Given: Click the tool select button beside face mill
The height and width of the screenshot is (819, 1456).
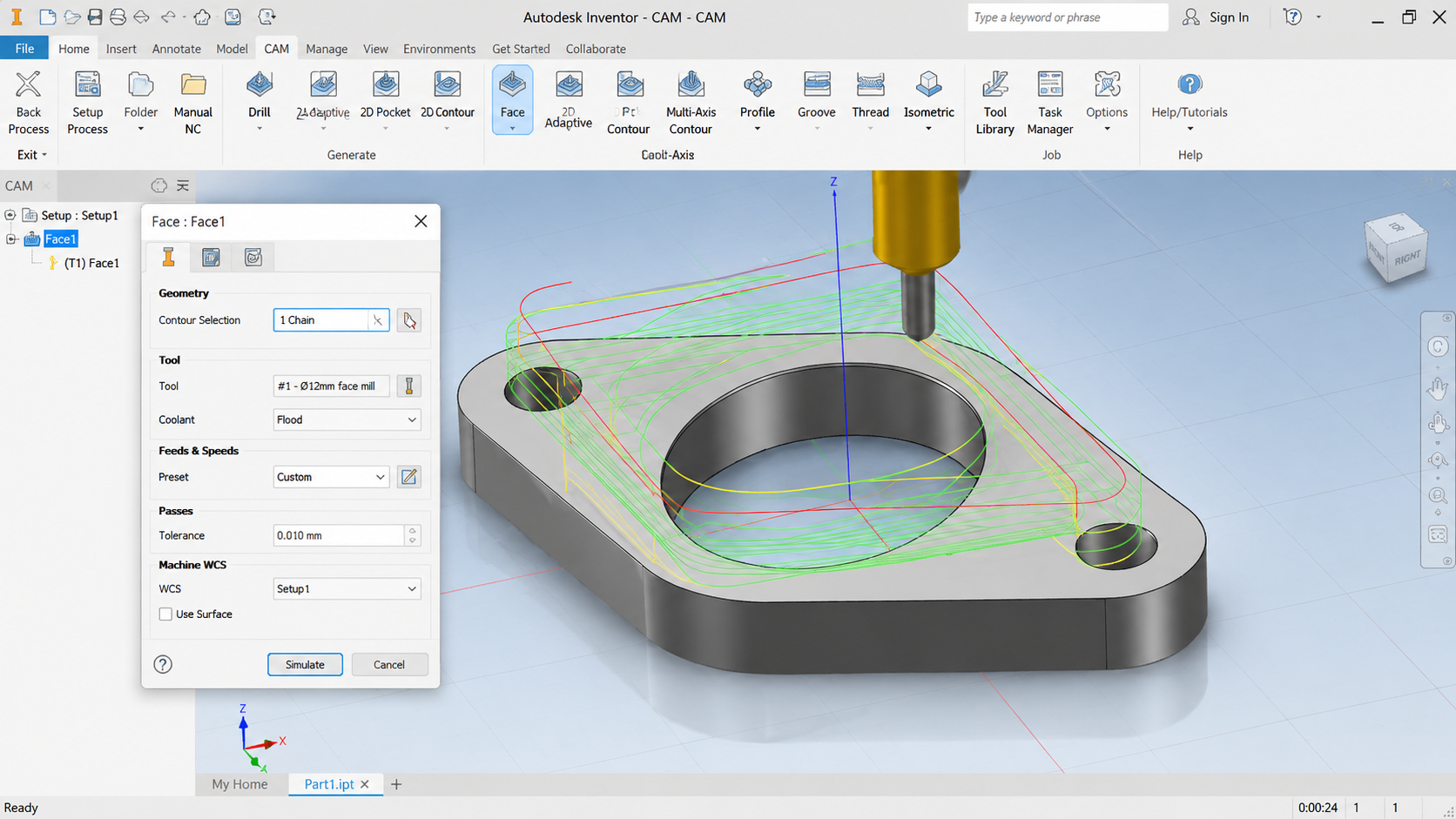Looking at the screenshot, I should coord(408,386).
